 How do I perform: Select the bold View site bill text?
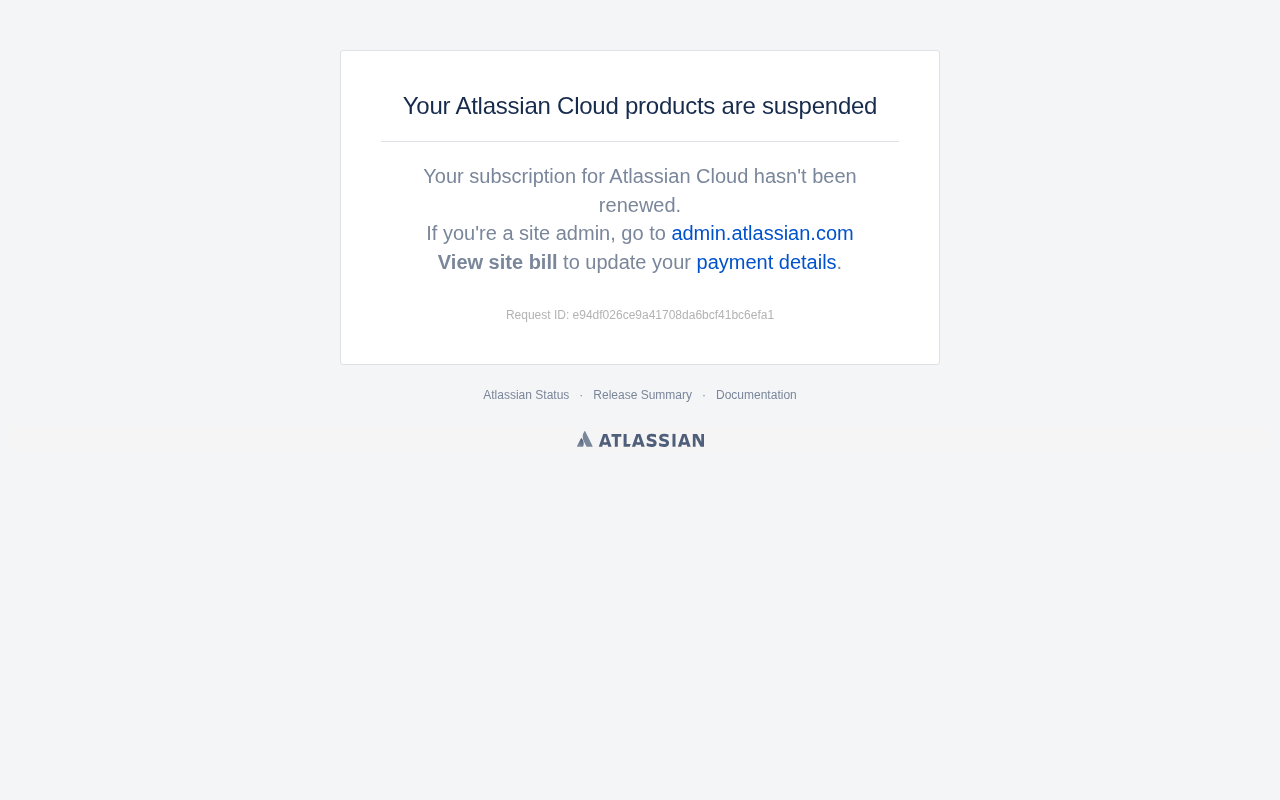(x=497, y=262)
